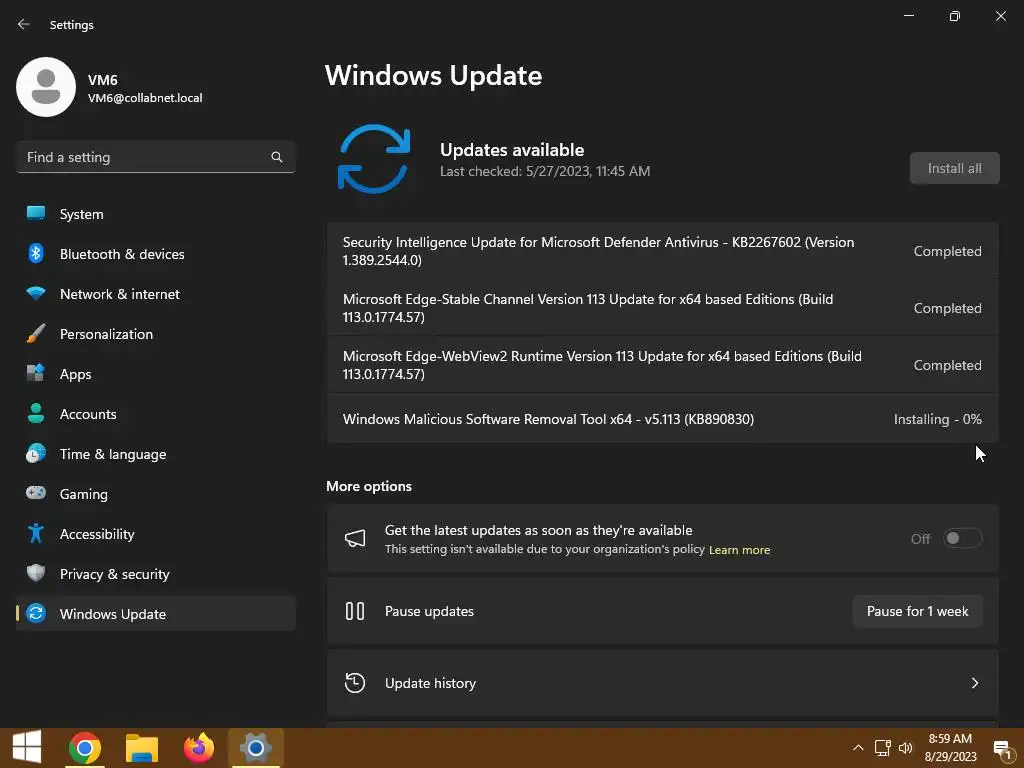This screenshot has width=1024, height=768.
Task: Click the Updates available heading
Action: [x=512, y=150]
